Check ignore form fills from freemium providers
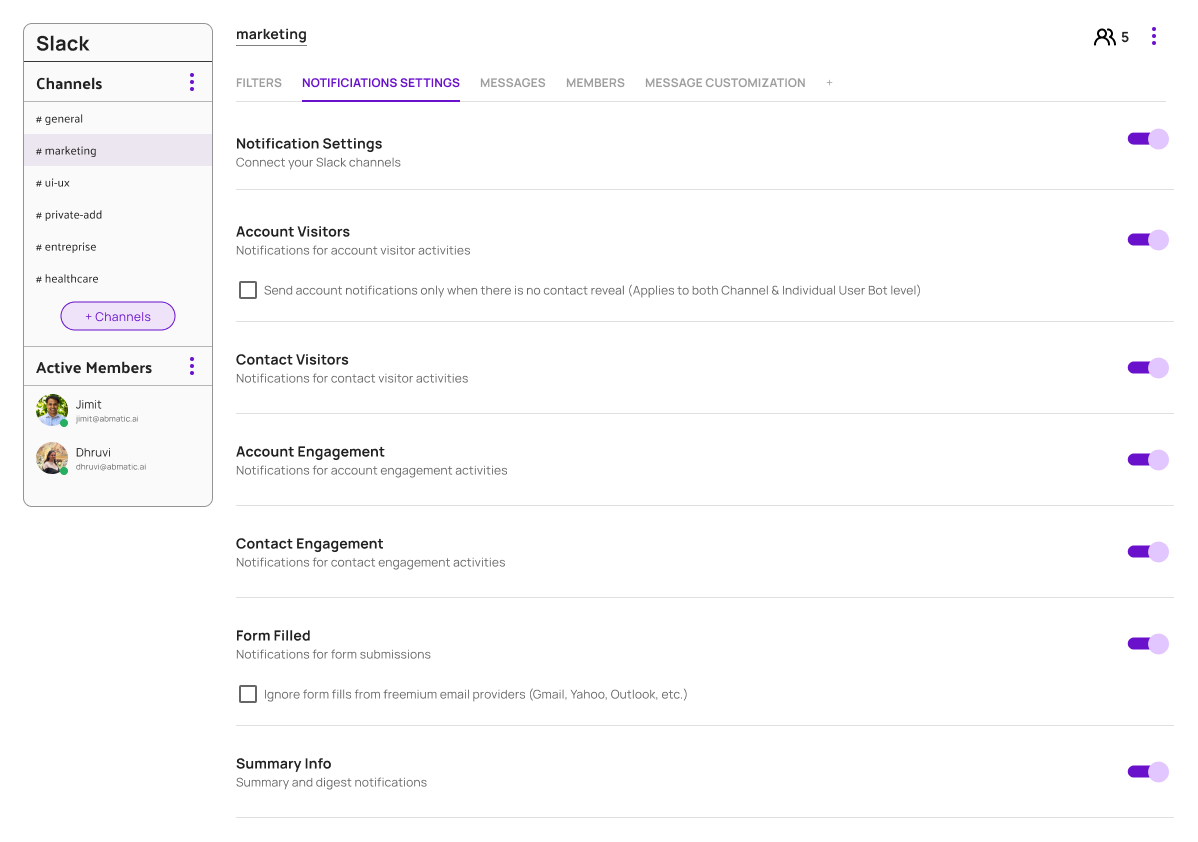Screen dimensions: 1198x842 point(248,694)
